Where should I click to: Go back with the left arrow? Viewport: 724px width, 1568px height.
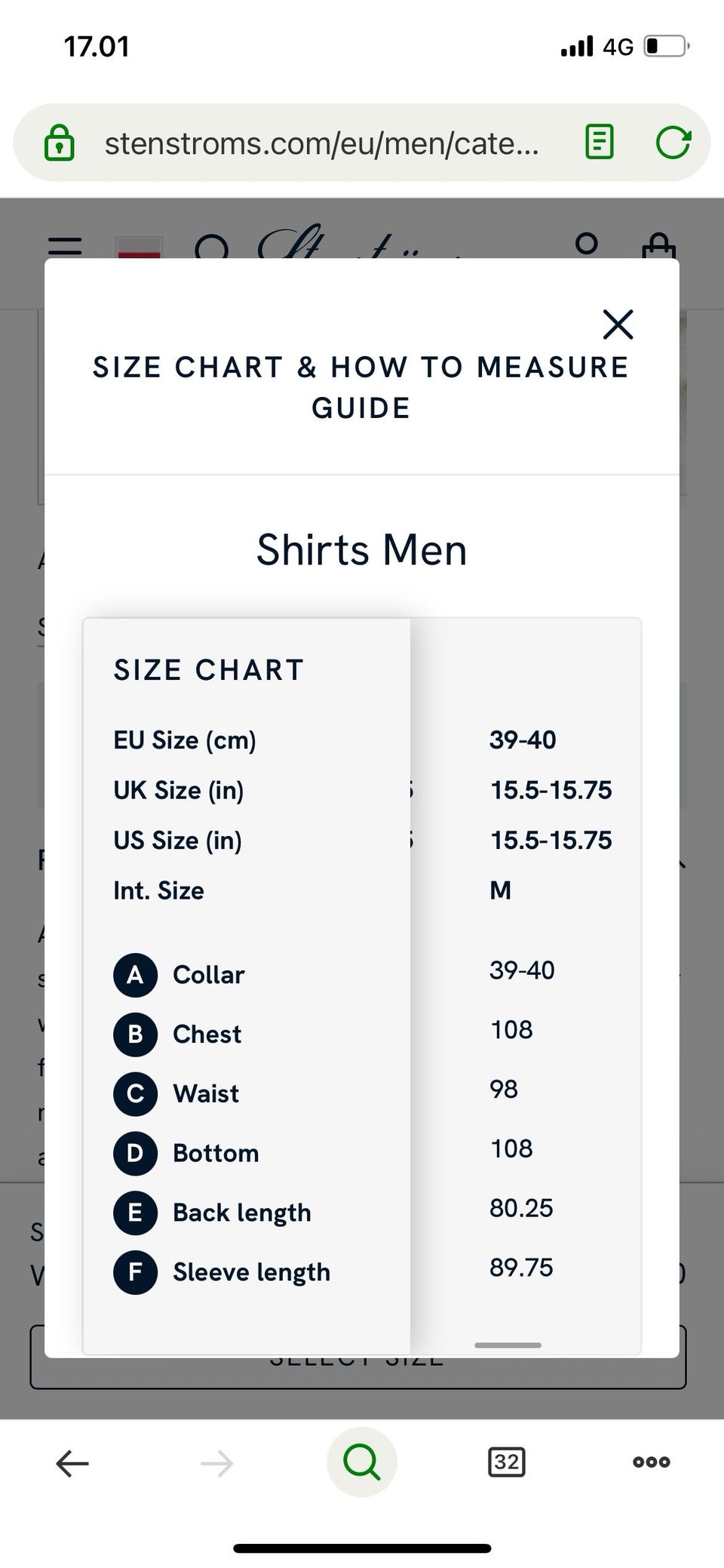pyautogui.click(x=72, y=1463)
